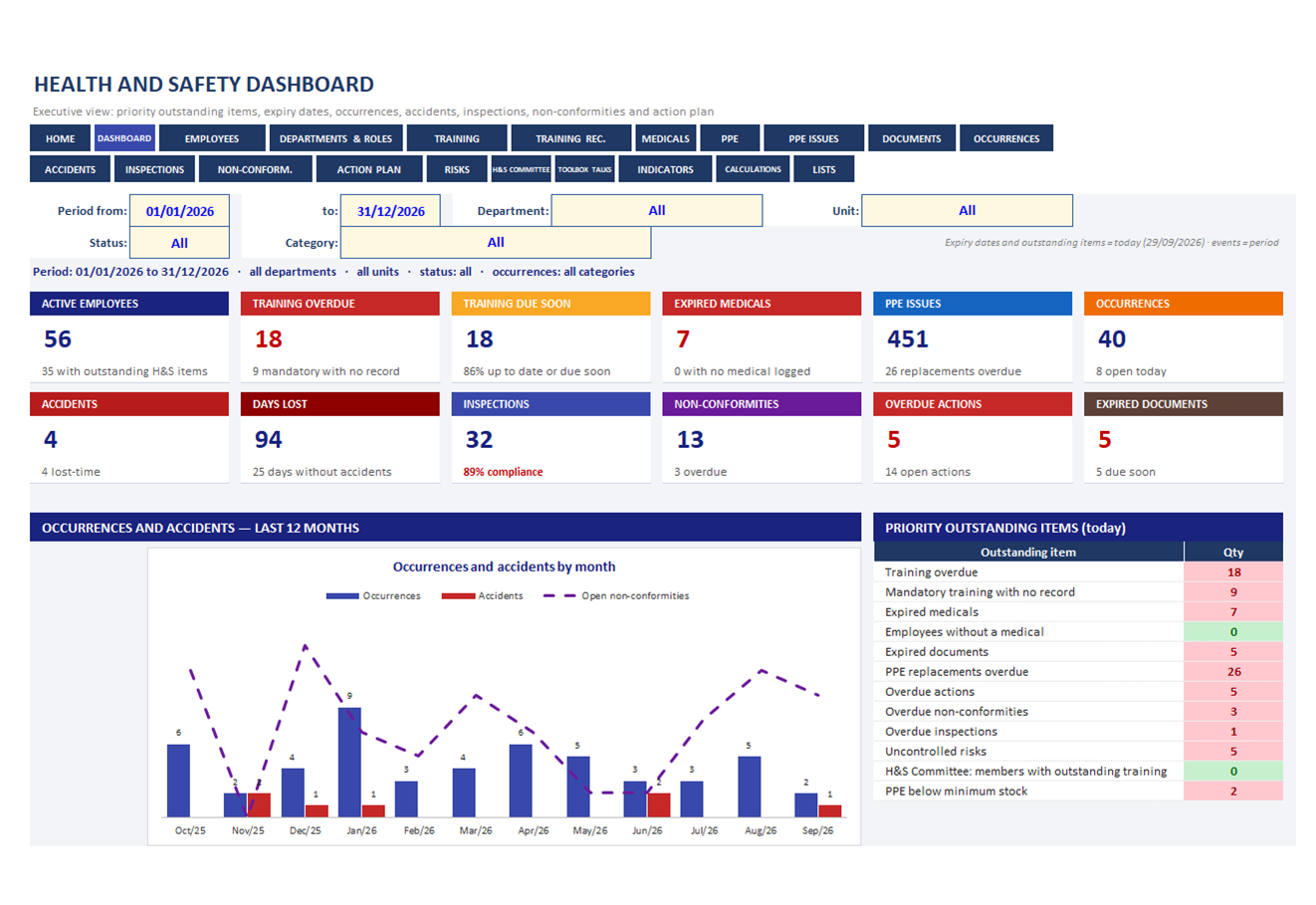Switch to the PPE page
This screenshot has height=905, width=1316.
[730, 138]
